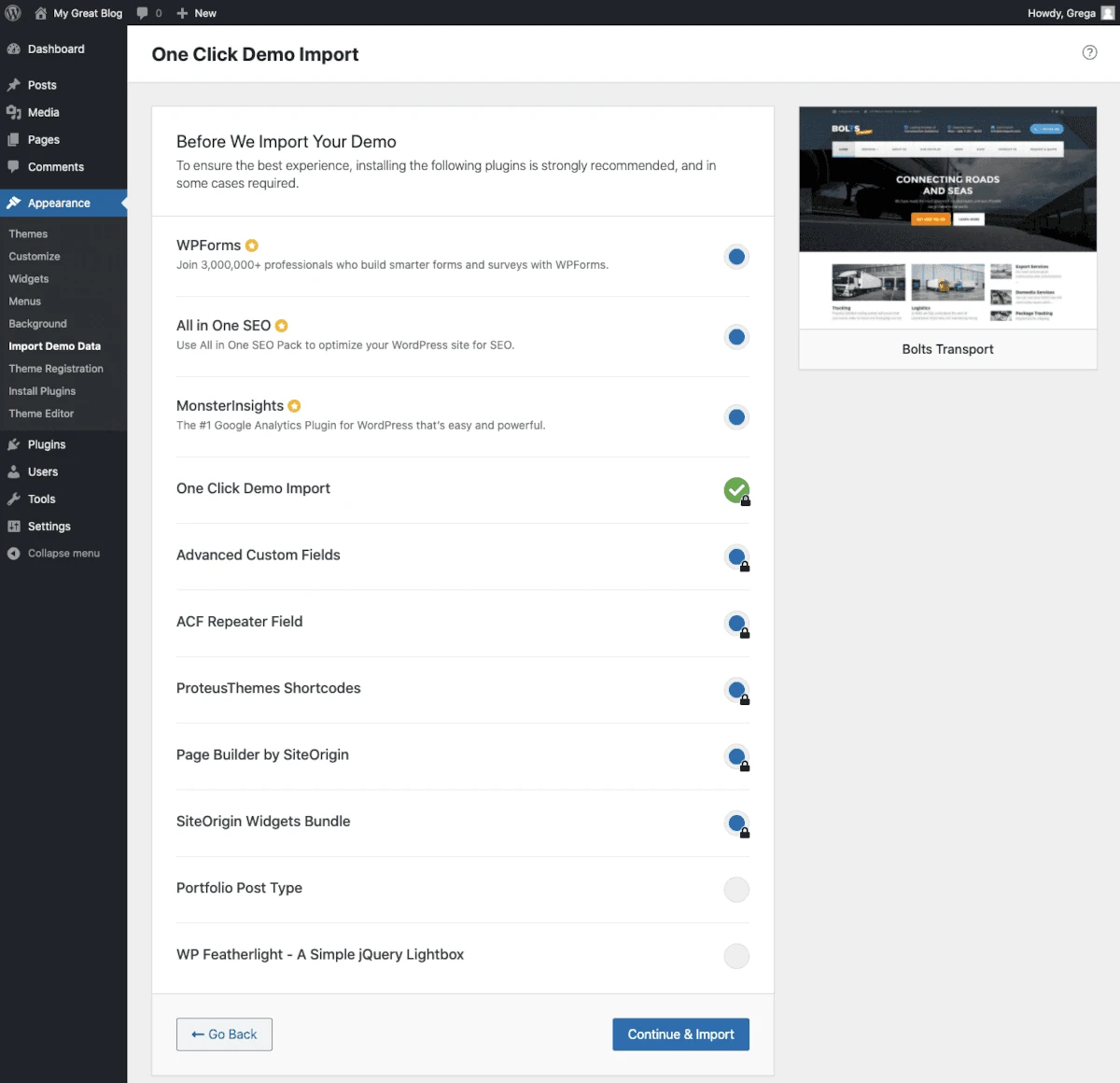The width and height of the screenshot is (1120, 1083).
Task: Toggle the SiteOrigin Widgets Bundle selector
Action: pos(736,823)
